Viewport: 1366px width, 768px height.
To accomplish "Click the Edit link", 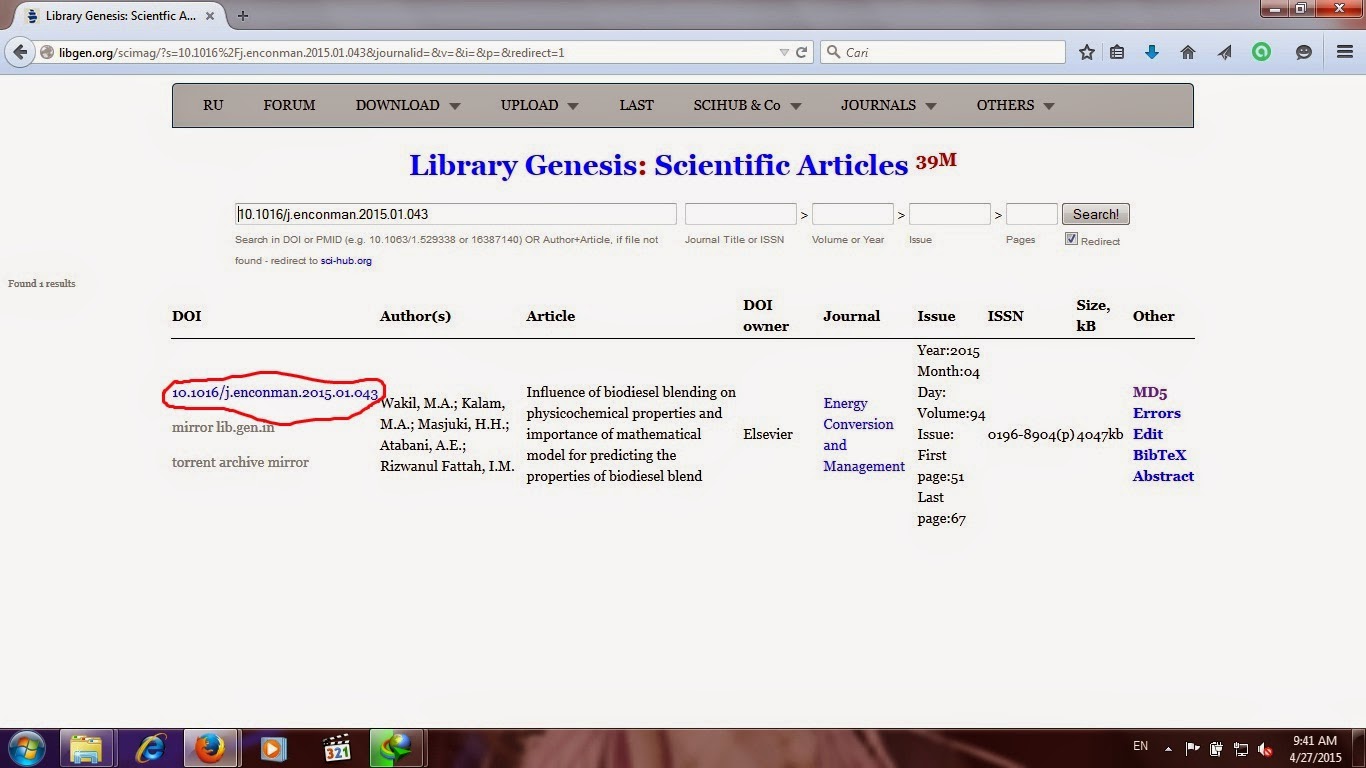I will pos(1148,434).
